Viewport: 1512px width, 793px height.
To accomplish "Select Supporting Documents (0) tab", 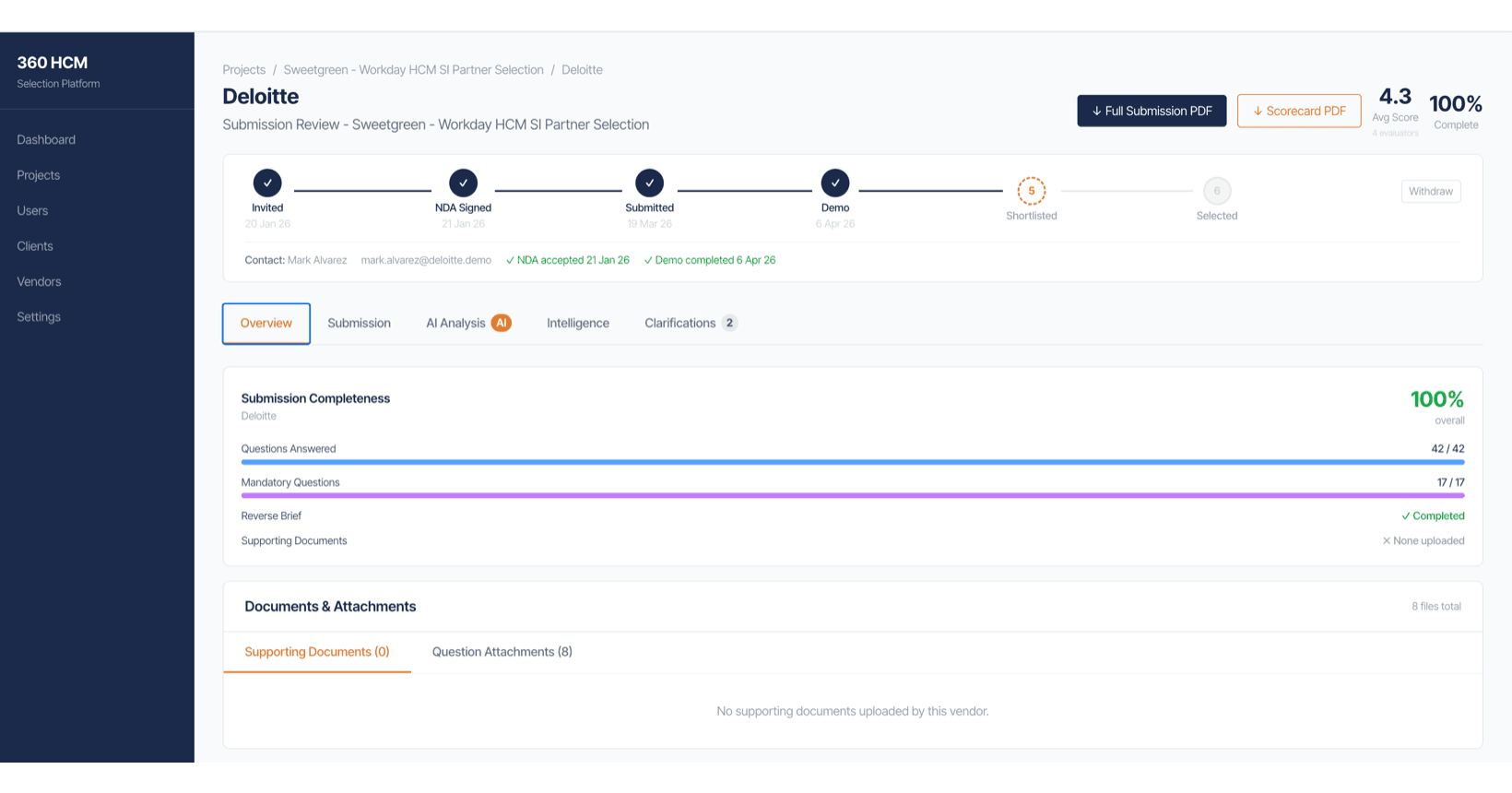I will 317,652.
